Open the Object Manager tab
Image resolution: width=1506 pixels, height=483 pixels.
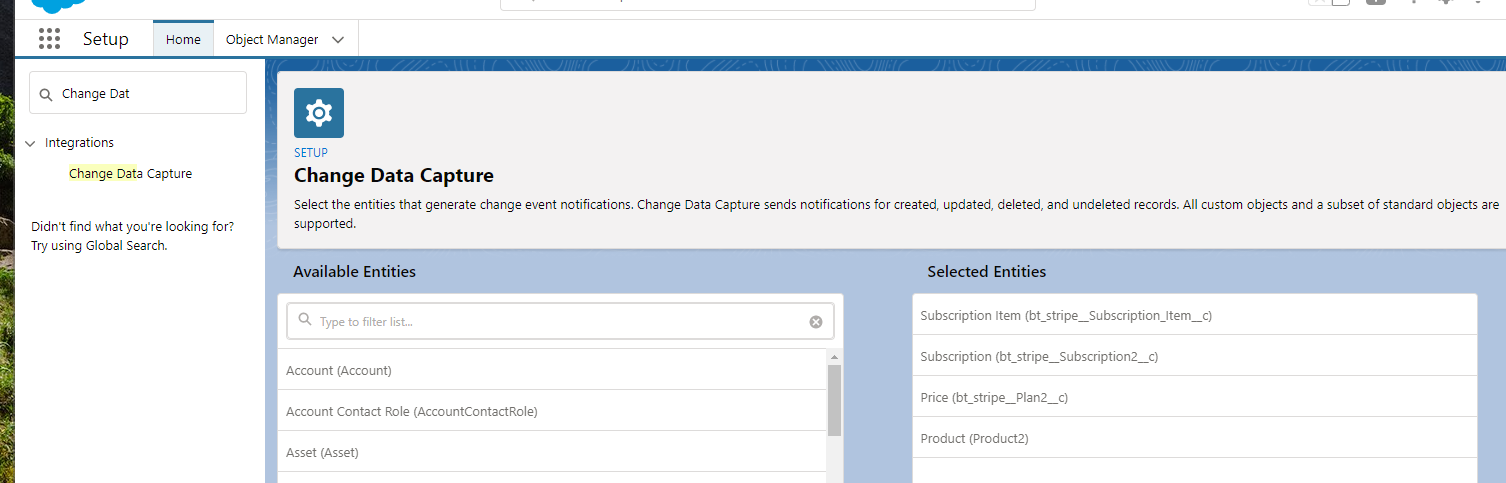point(272,39)
